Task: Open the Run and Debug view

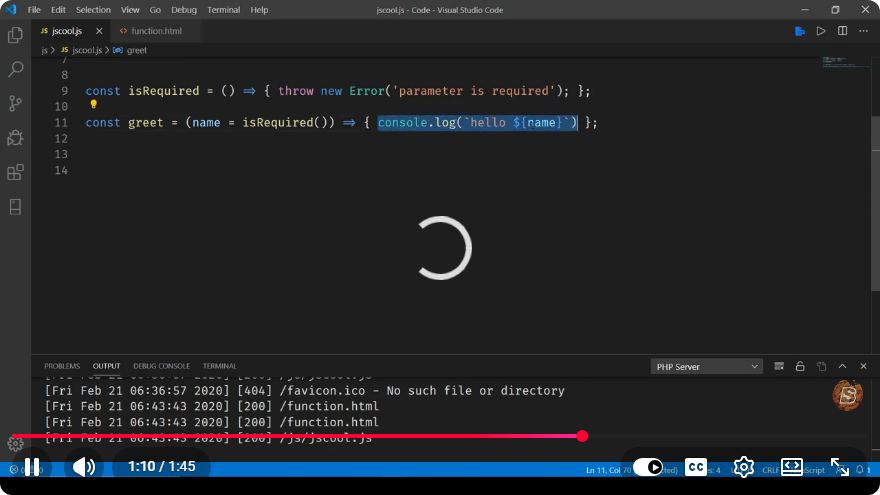Action: [15, 138]
